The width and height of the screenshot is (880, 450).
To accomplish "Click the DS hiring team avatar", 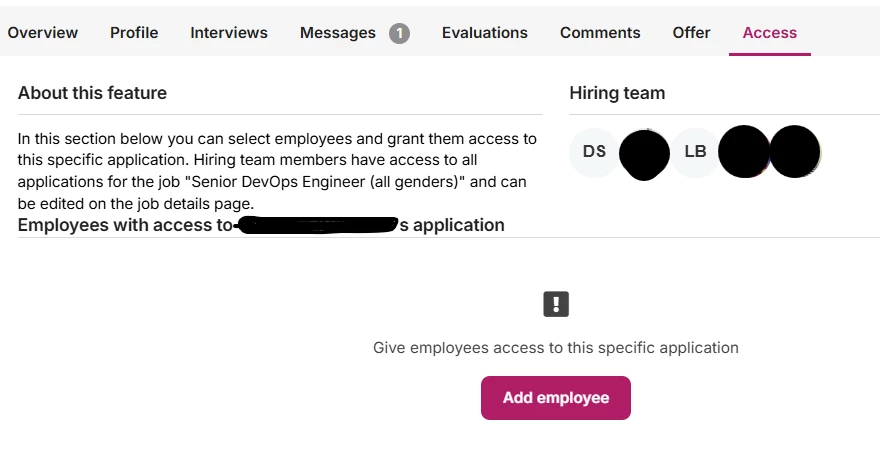I will (x=594, y=152).
